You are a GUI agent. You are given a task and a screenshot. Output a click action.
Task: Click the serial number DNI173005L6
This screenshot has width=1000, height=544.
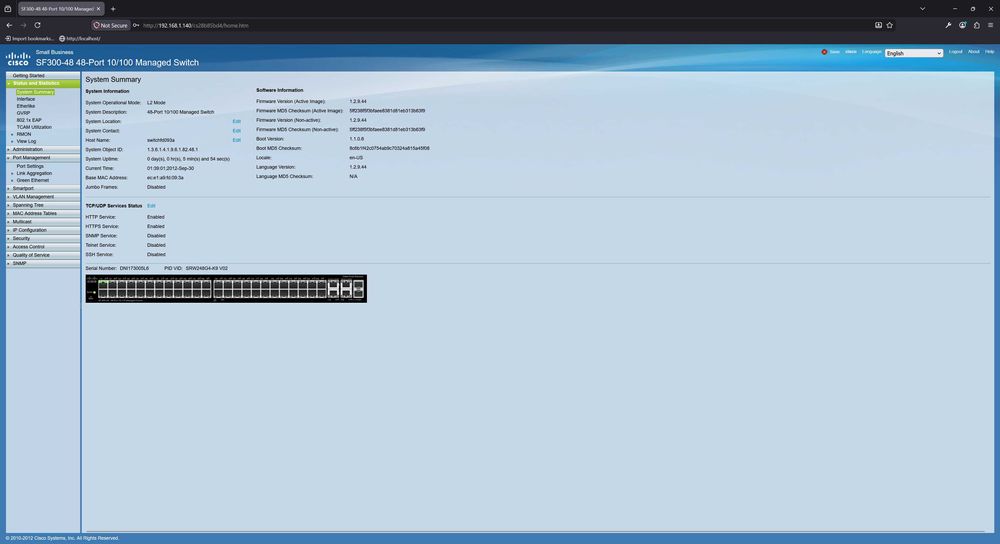pyautogui.click(x=134, y=268)
